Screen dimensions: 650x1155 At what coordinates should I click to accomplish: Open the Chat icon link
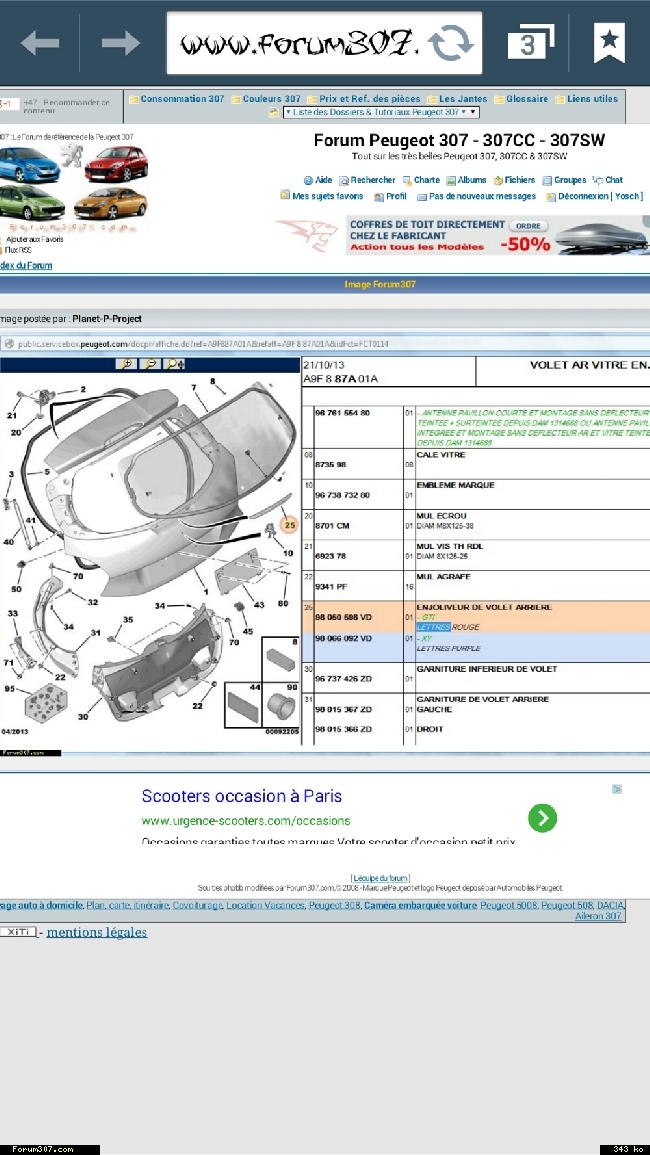608,180
